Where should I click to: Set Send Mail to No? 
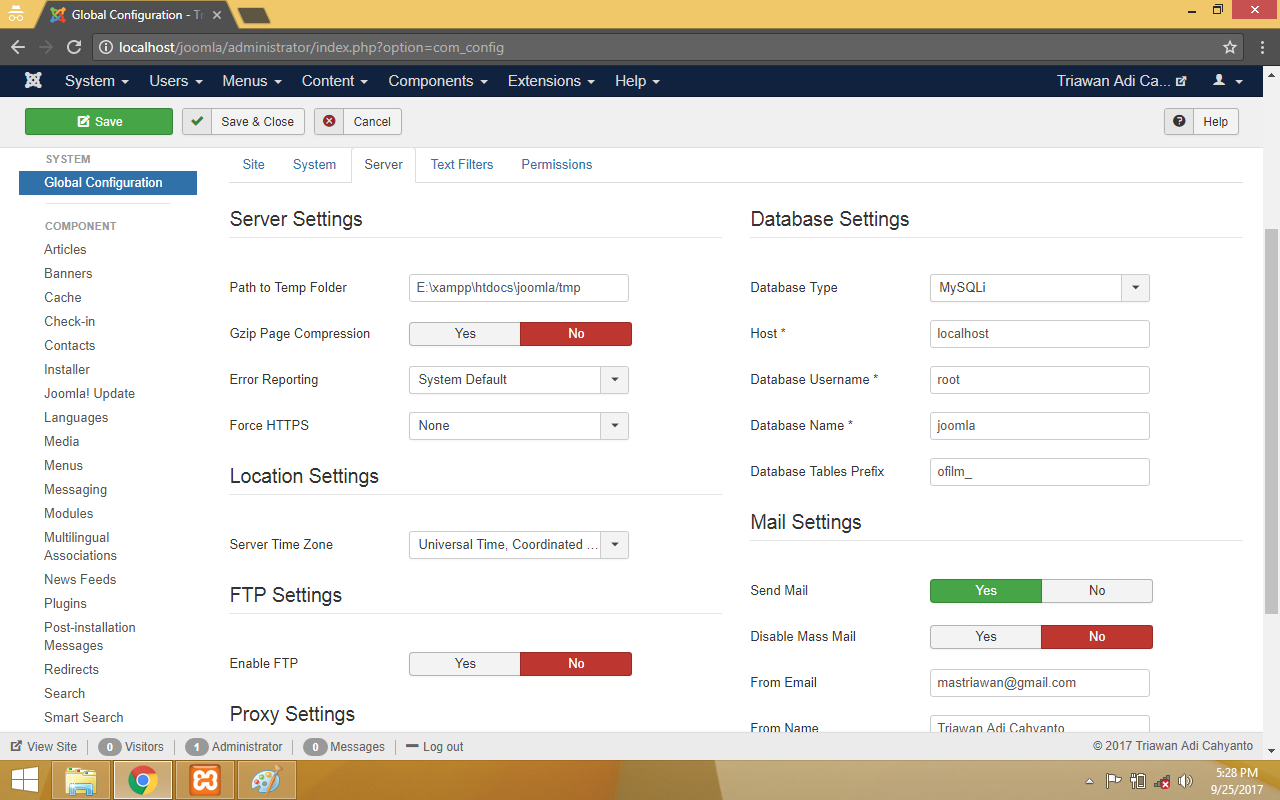click(1096, 591)
